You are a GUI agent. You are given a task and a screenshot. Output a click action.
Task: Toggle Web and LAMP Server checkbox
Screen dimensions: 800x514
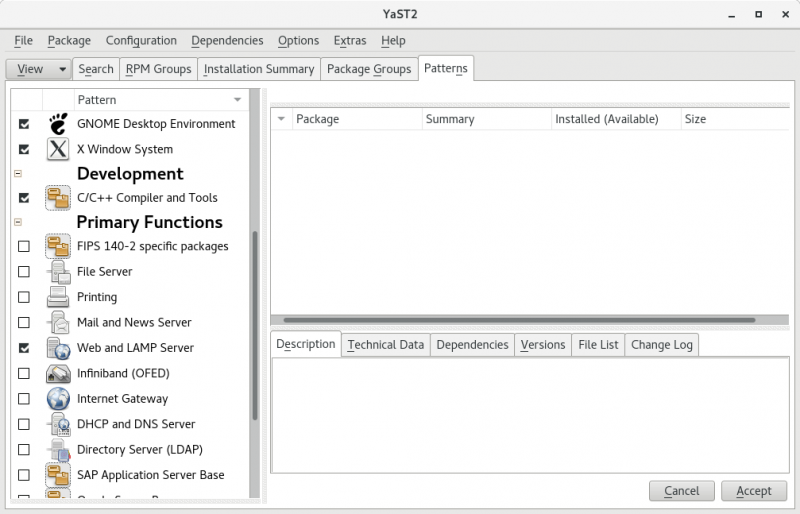tap(23, 348)
